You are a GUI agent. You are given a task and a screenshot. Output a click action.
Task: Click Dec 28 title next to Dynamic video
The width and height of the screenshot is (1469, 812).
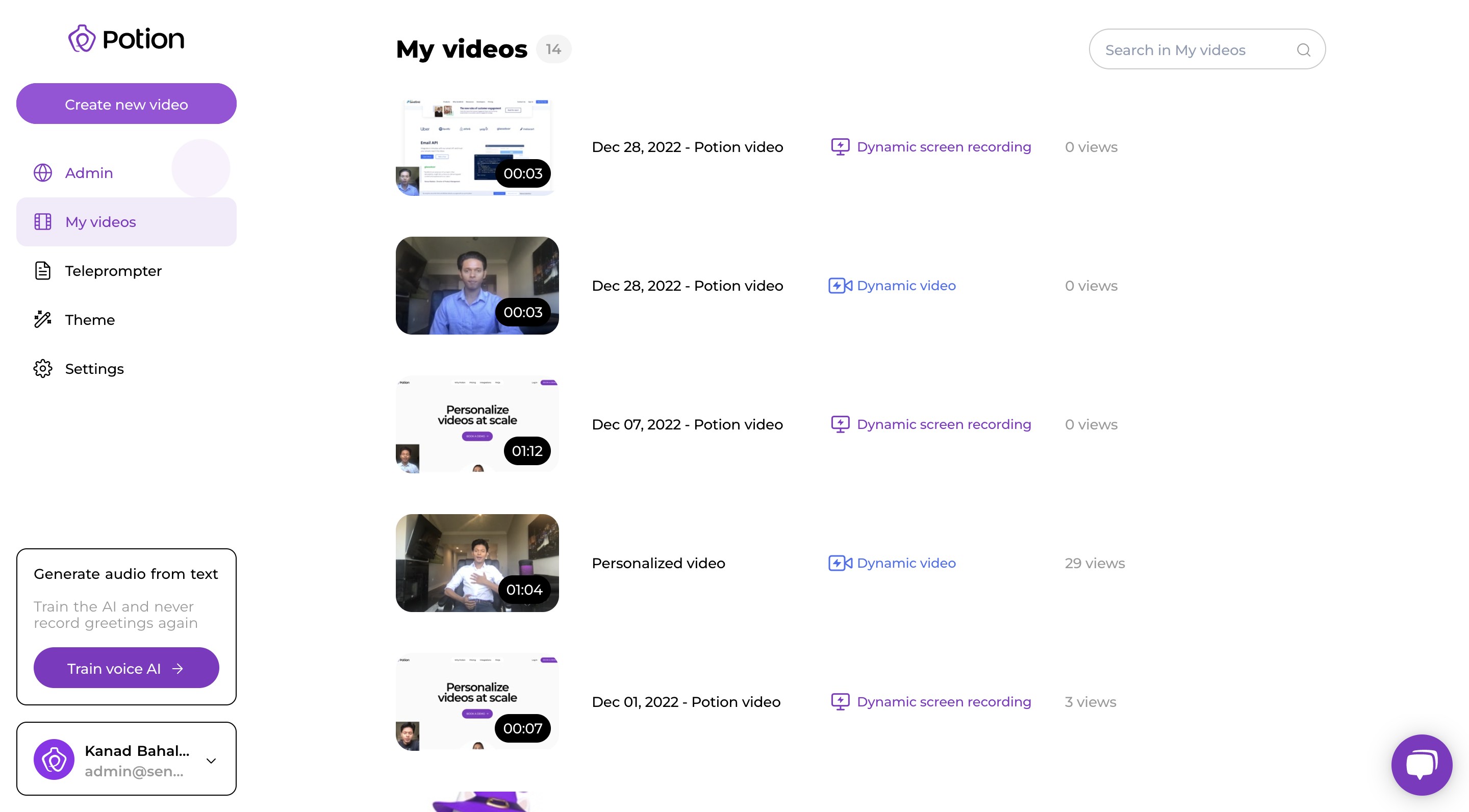(687, 286)
